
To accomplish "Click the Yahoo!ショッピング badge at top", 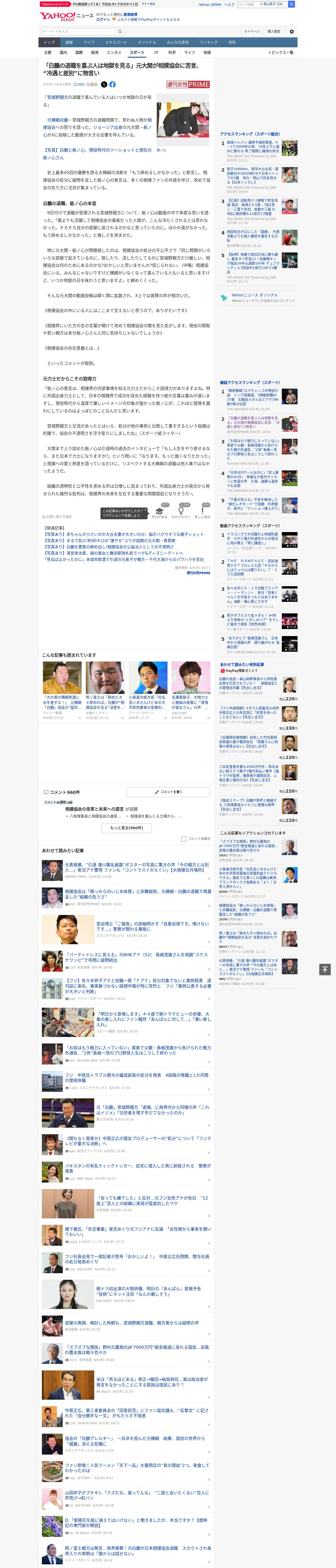I will pos(55,4).
